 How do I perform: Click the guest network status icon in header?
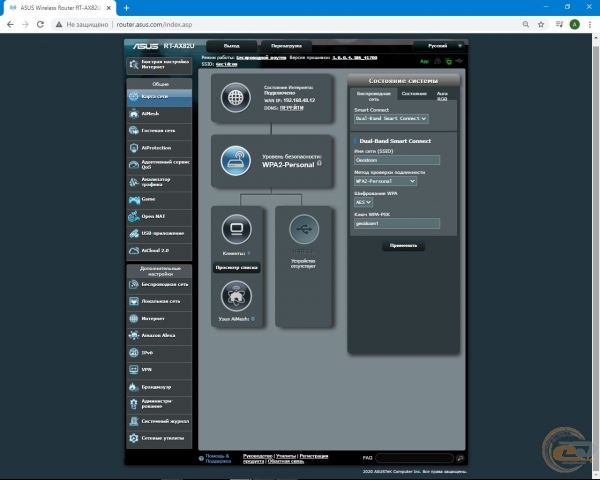pos(438,61)
